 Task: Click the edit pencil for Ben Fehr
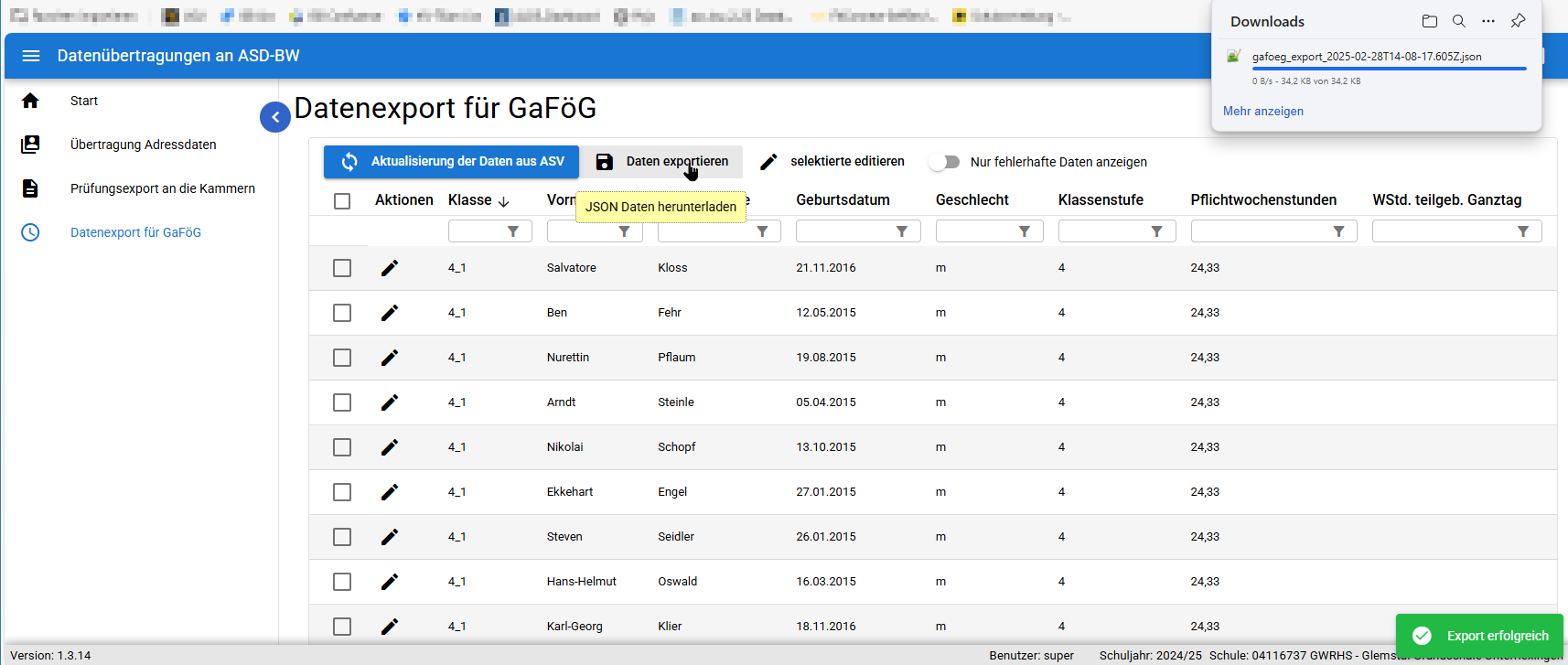pyautogui.click(x=390, y=313)
